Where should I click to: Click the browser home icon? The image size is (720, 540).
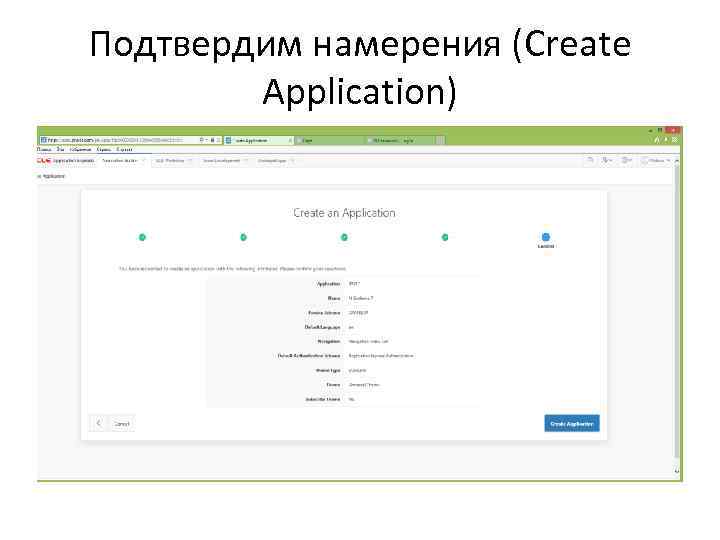tap(657, 140)
